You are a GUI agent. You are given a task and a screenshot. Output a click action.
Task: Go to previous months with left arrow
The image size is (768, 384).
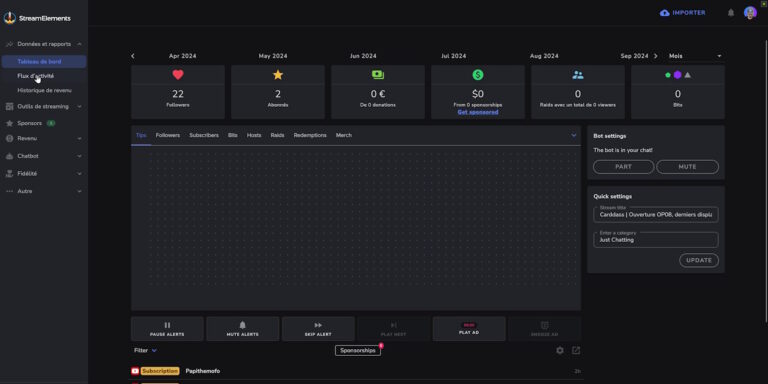(x=133, y=56)
